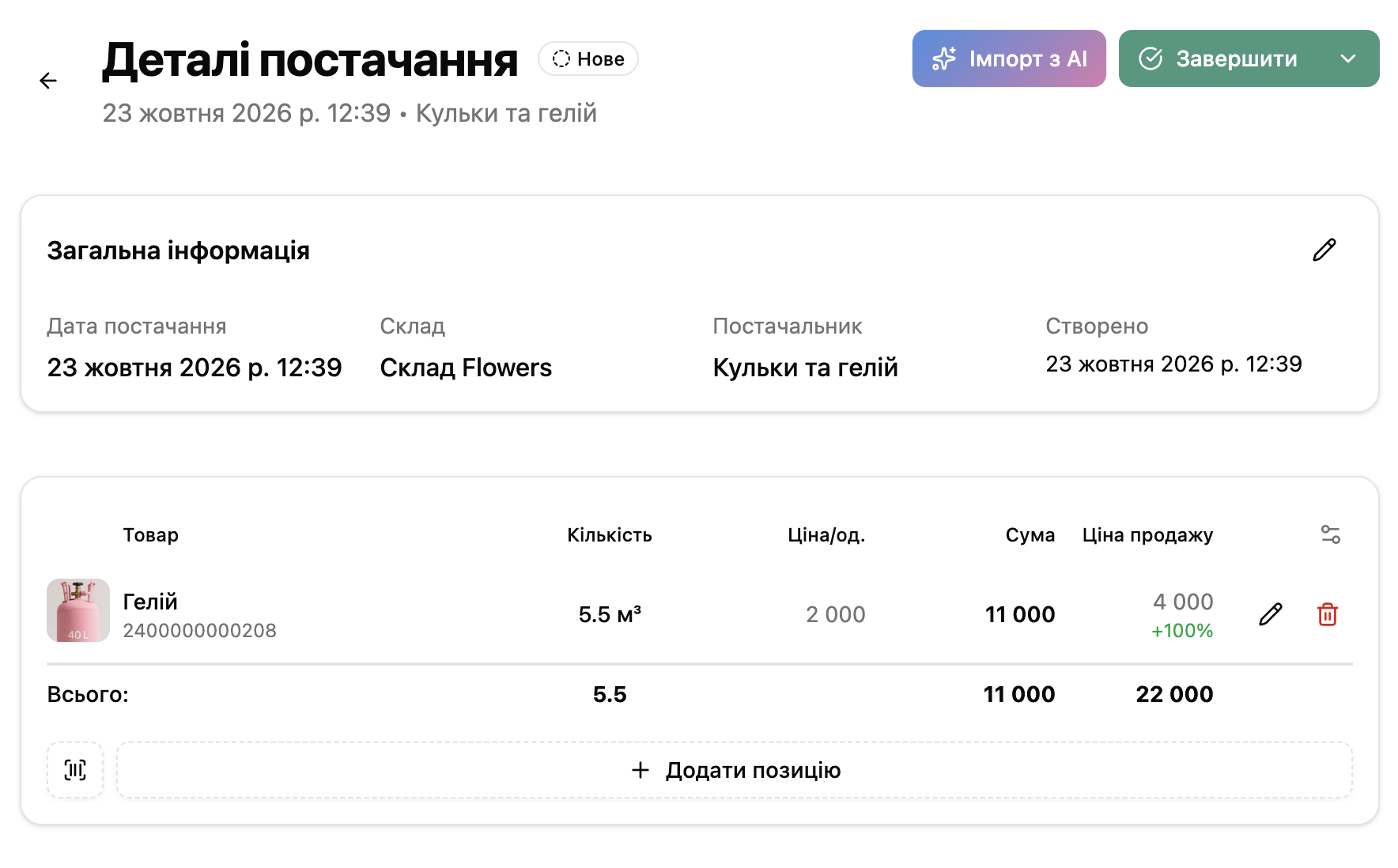
Task: Click the Ціна/од. column header
Action: 826,535
